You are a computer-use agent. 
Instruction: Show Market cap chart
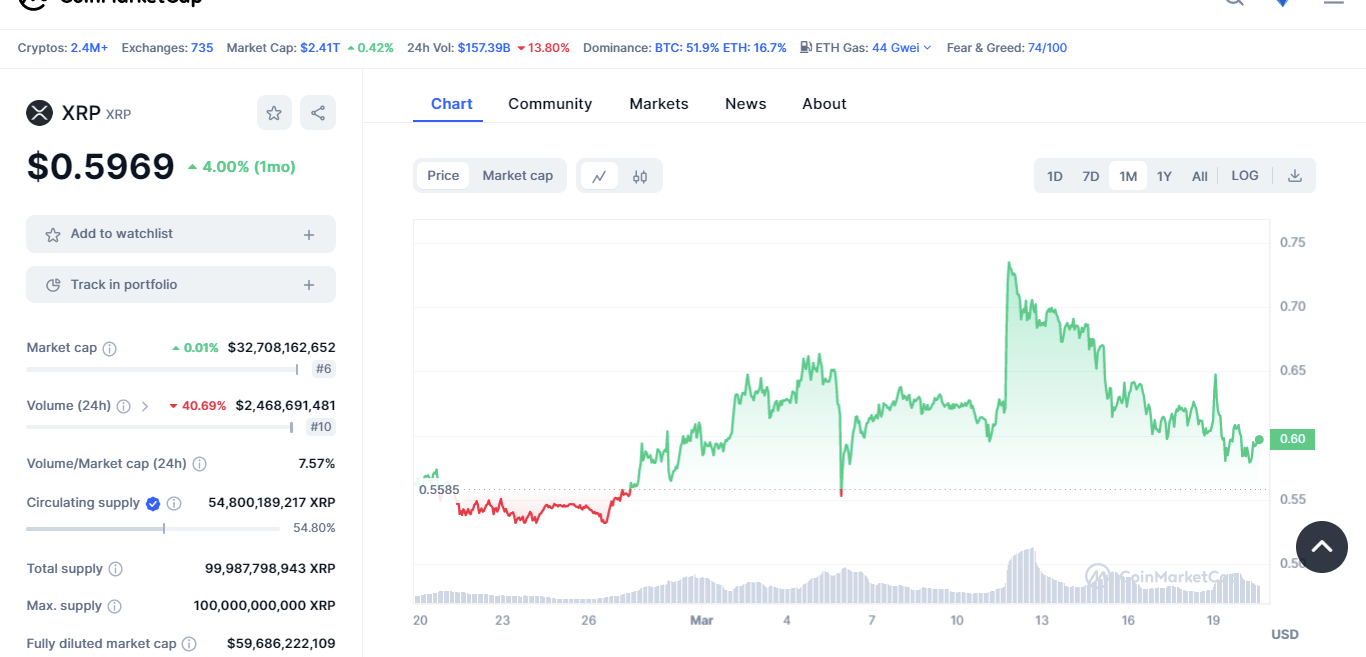(518, 176)
